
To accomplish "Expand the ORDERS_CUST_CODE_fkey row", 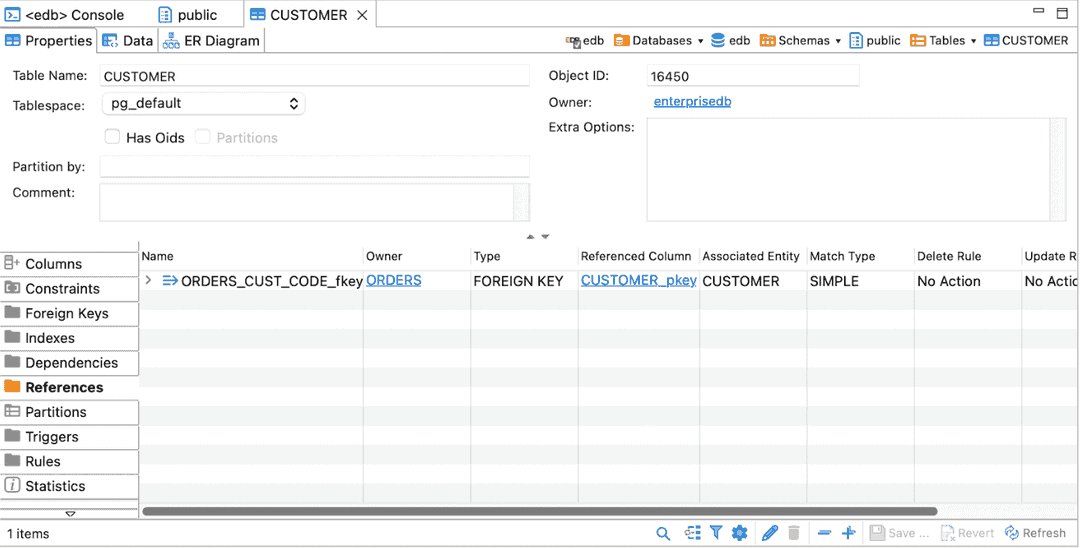I will click(x=149, y=281).
